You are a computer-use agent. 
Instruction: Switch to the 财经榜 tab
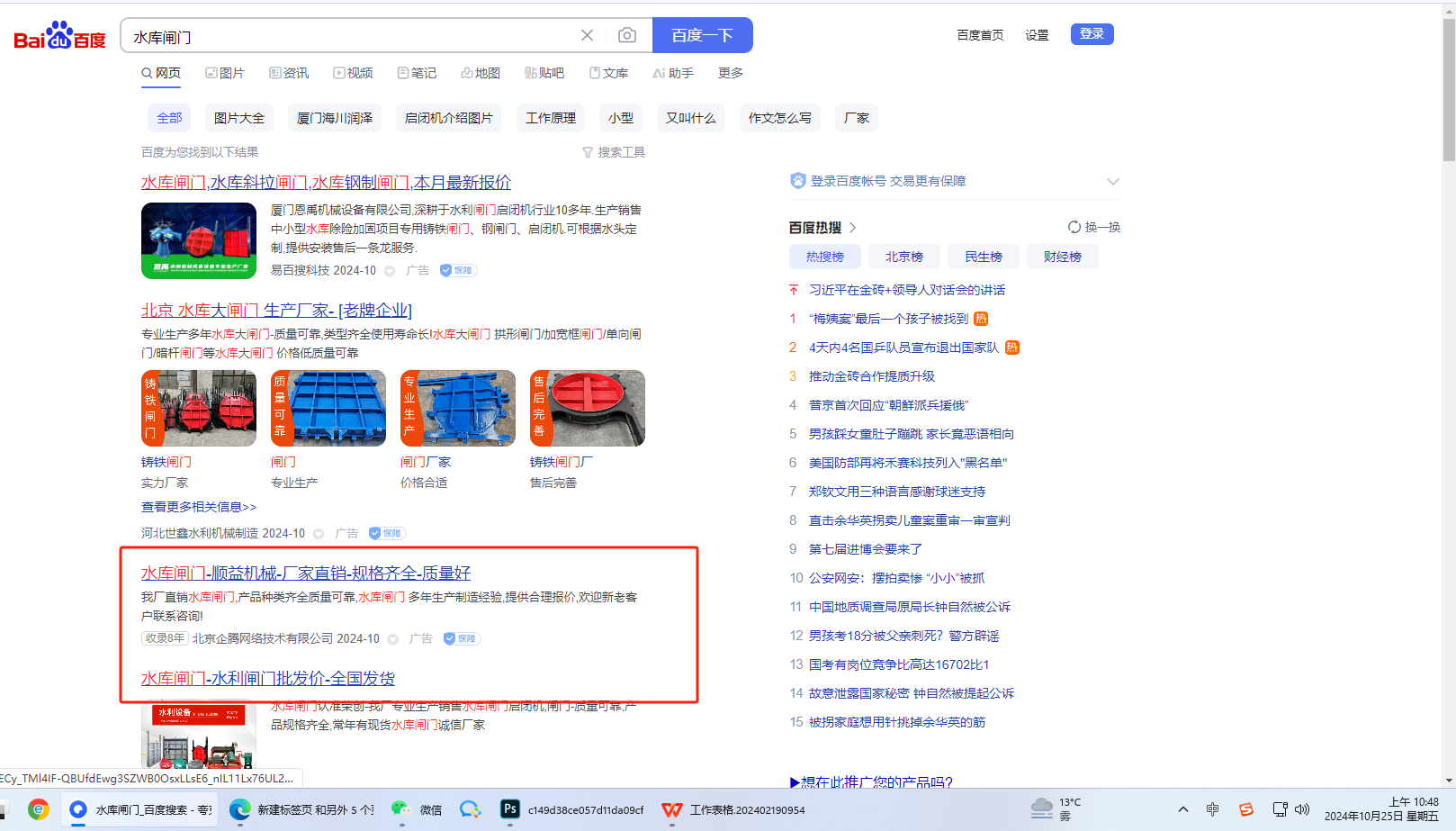tap(1063, 257)
